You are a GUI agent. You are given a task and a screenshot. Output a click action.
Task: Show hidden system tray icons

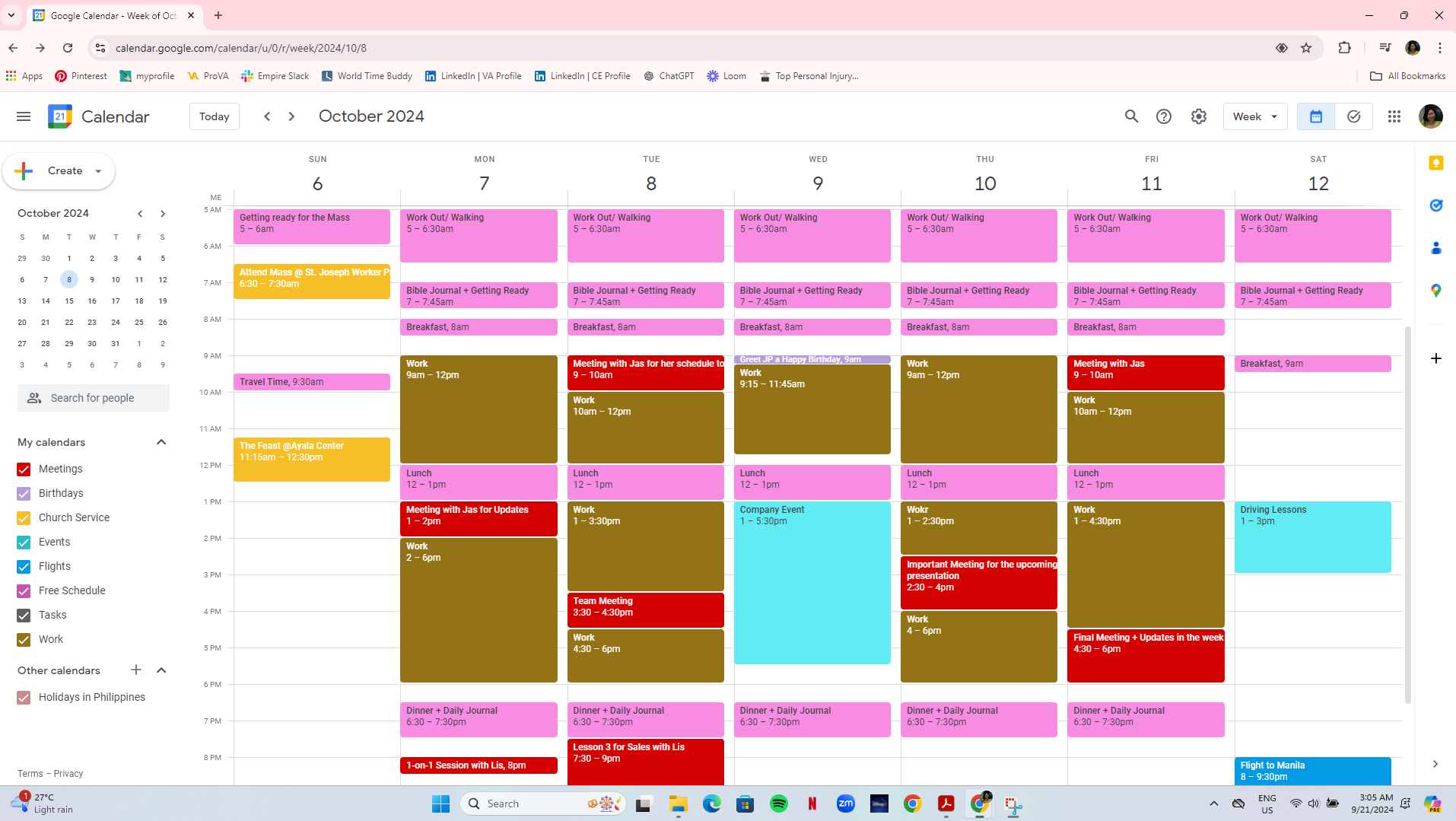1214,803
